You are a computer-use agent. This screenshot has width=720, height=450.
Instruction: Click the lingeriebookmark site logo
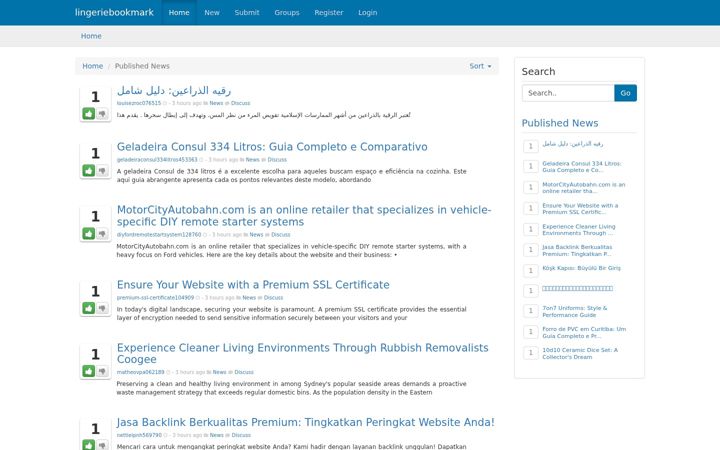pyautogui.click(x=114, y=12)
